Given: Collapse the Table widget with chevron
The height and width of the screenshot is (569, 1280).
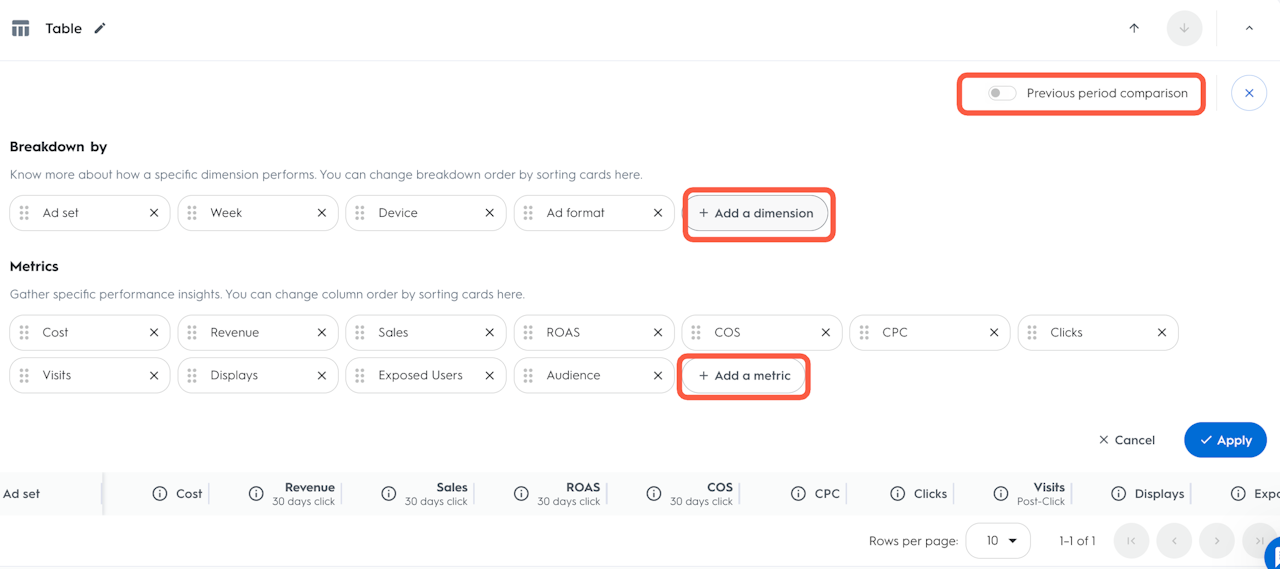Looking at the screenshot, I should [x=1249, y=28].
